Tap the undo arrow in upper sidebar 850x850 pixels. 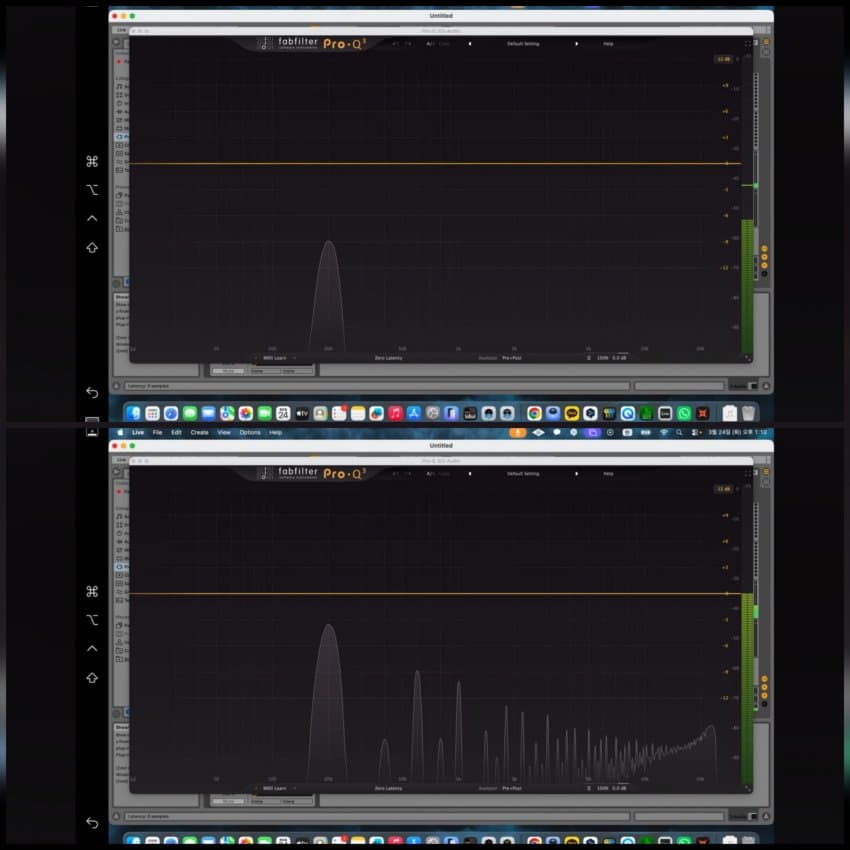click(x=92, y=392)
